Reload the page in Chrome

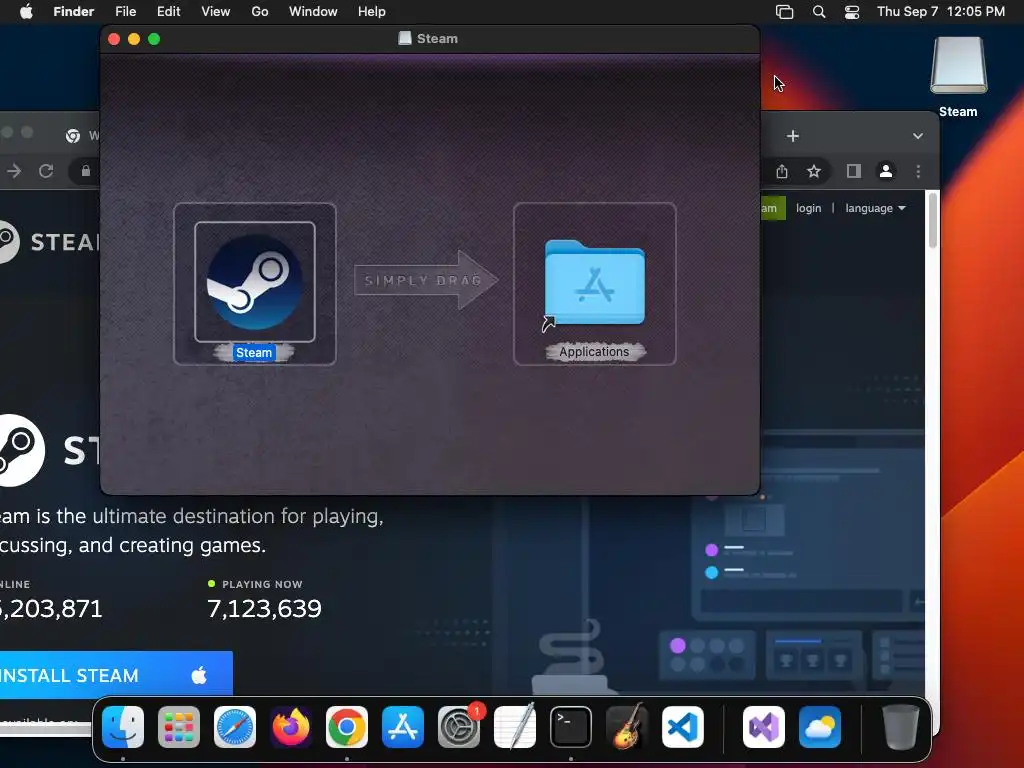click(46, 171)
